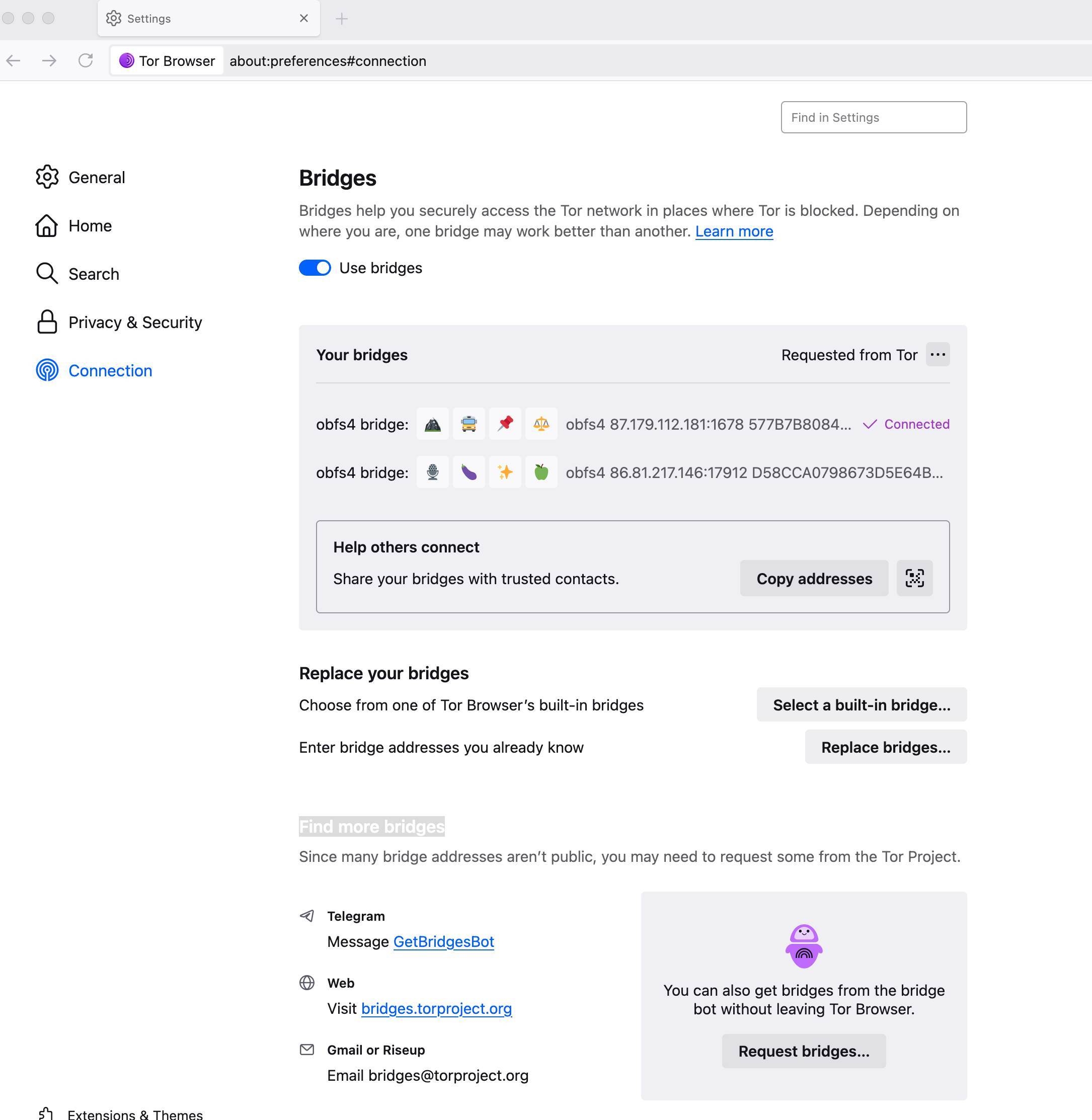
Task: Open Home settings in the sidebar
Action: click(x=90, y=225)
